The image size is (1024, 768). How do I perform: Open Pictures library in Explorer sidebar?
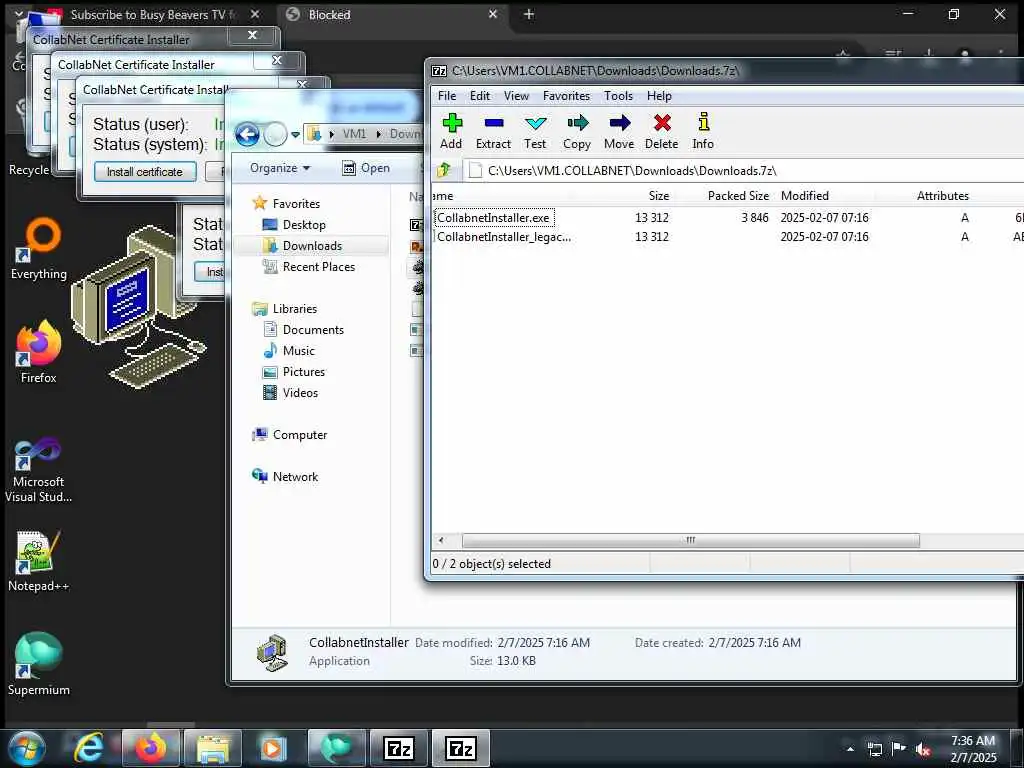(x=294, y=372)
